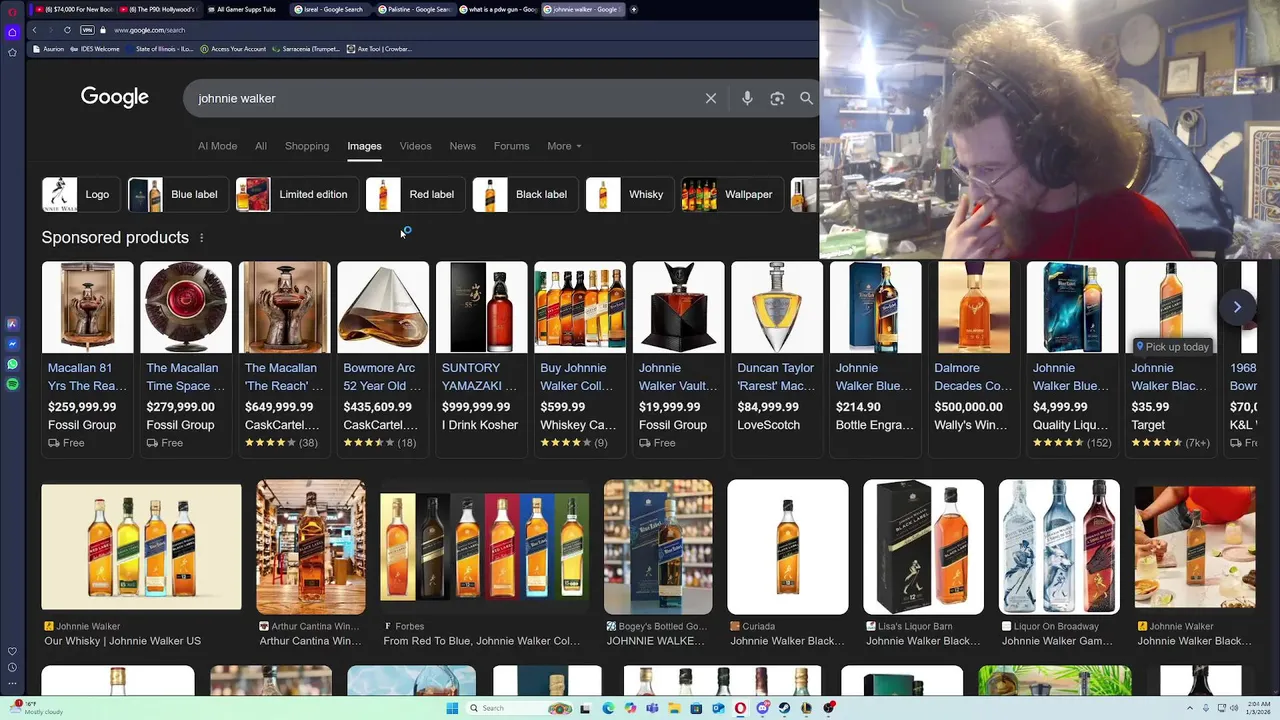The width and height of the screenshot is (1280, 720).
Task: Open the Tools options menu
Action: (x=803, y=146)
